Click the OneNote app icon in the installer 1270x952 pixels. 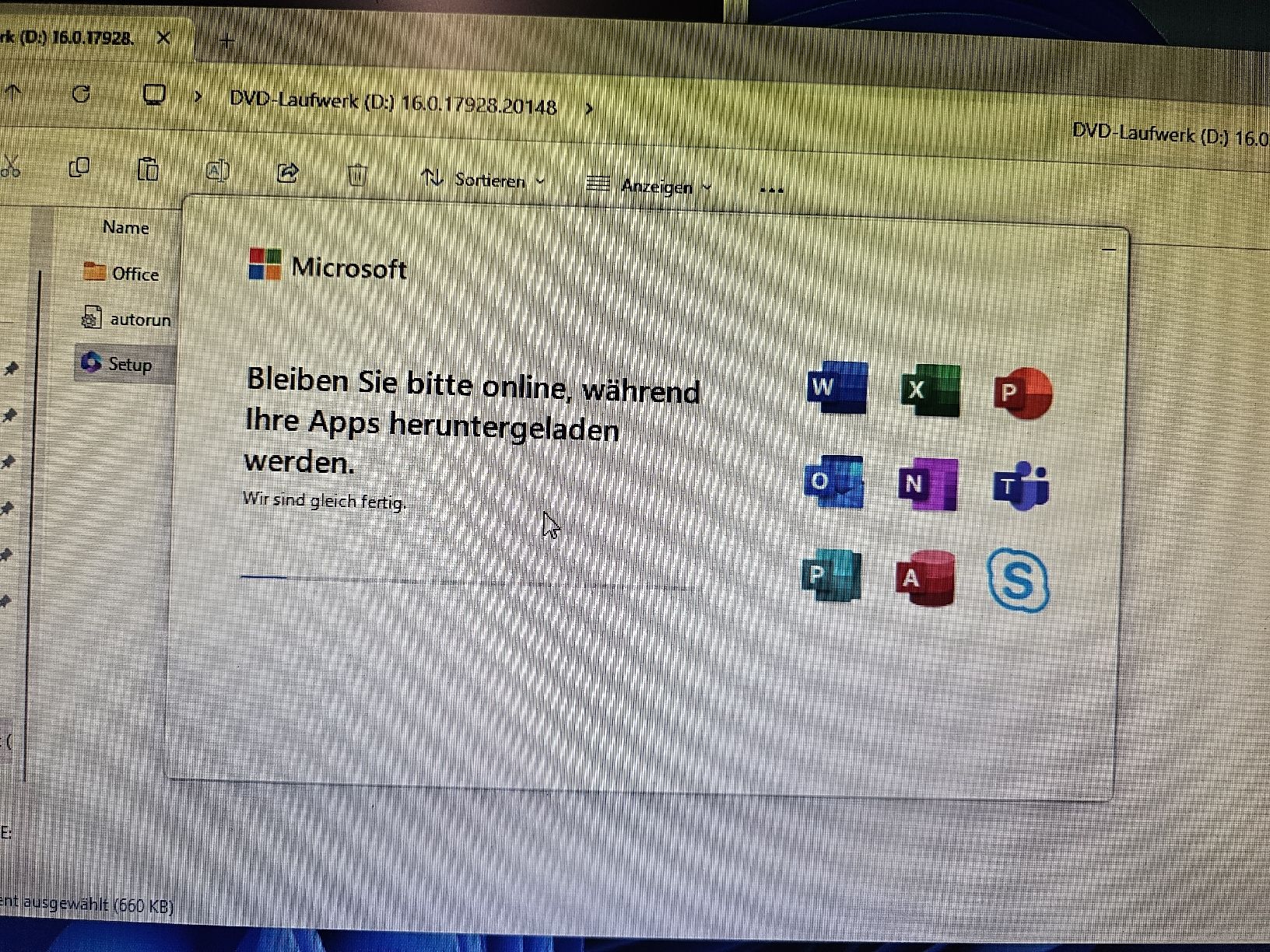(928, 485)
